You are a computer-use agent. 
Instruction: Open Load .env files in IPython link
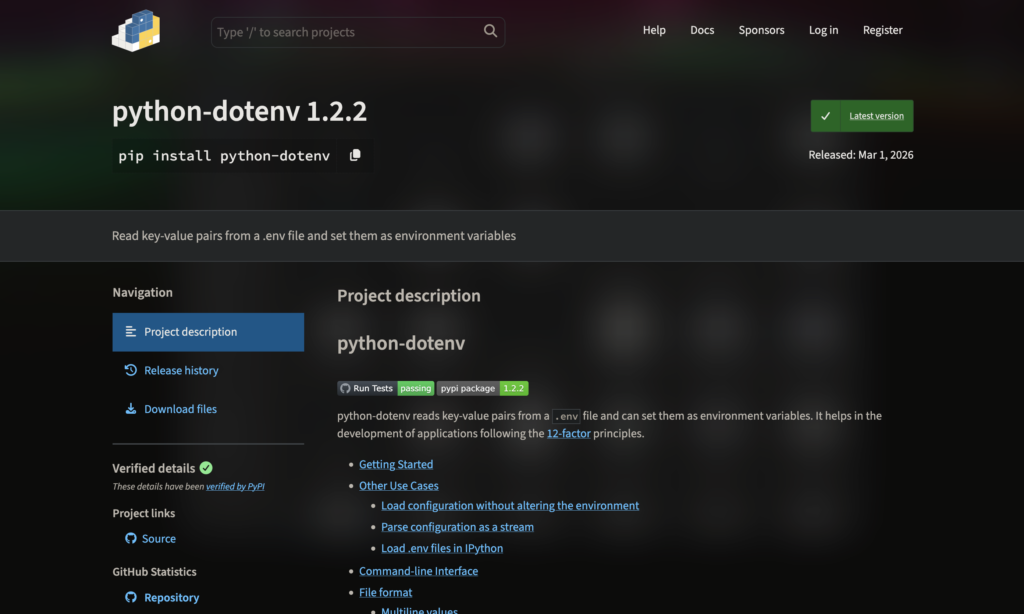coord(442,548)
